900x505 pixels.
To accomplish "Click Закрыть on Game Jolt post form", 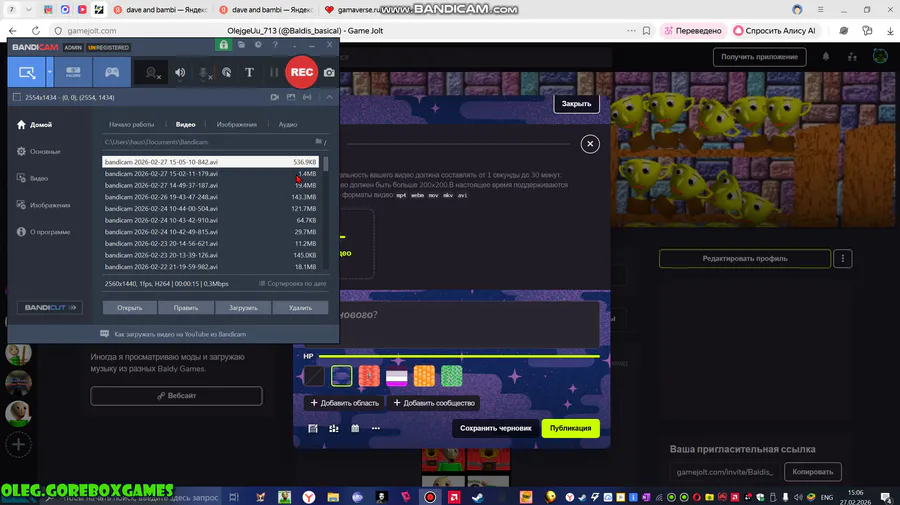I will (576, 104).
